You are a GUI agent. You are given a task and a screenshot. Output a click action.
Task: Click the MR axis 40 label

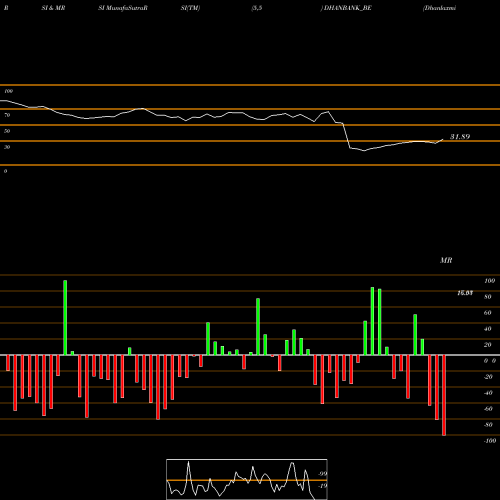click(488, 329)
